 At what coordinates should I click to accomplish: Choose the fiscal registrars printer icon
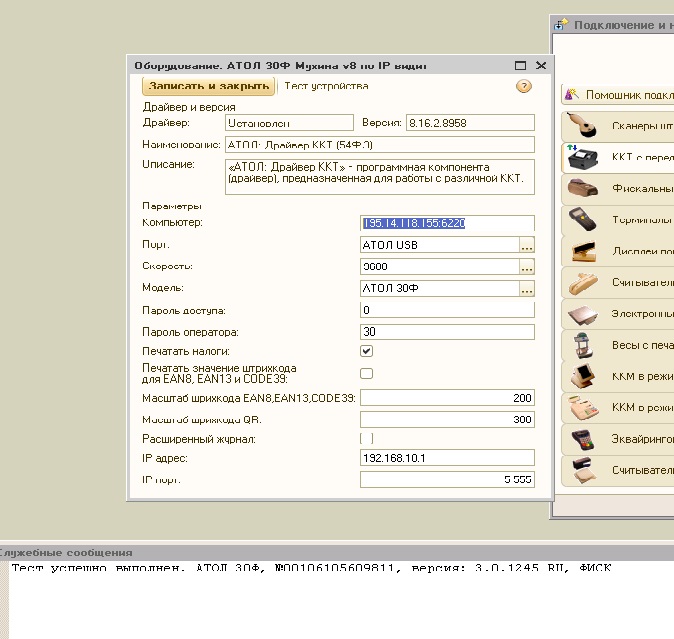pyautogui.click(x=583, y=188)
